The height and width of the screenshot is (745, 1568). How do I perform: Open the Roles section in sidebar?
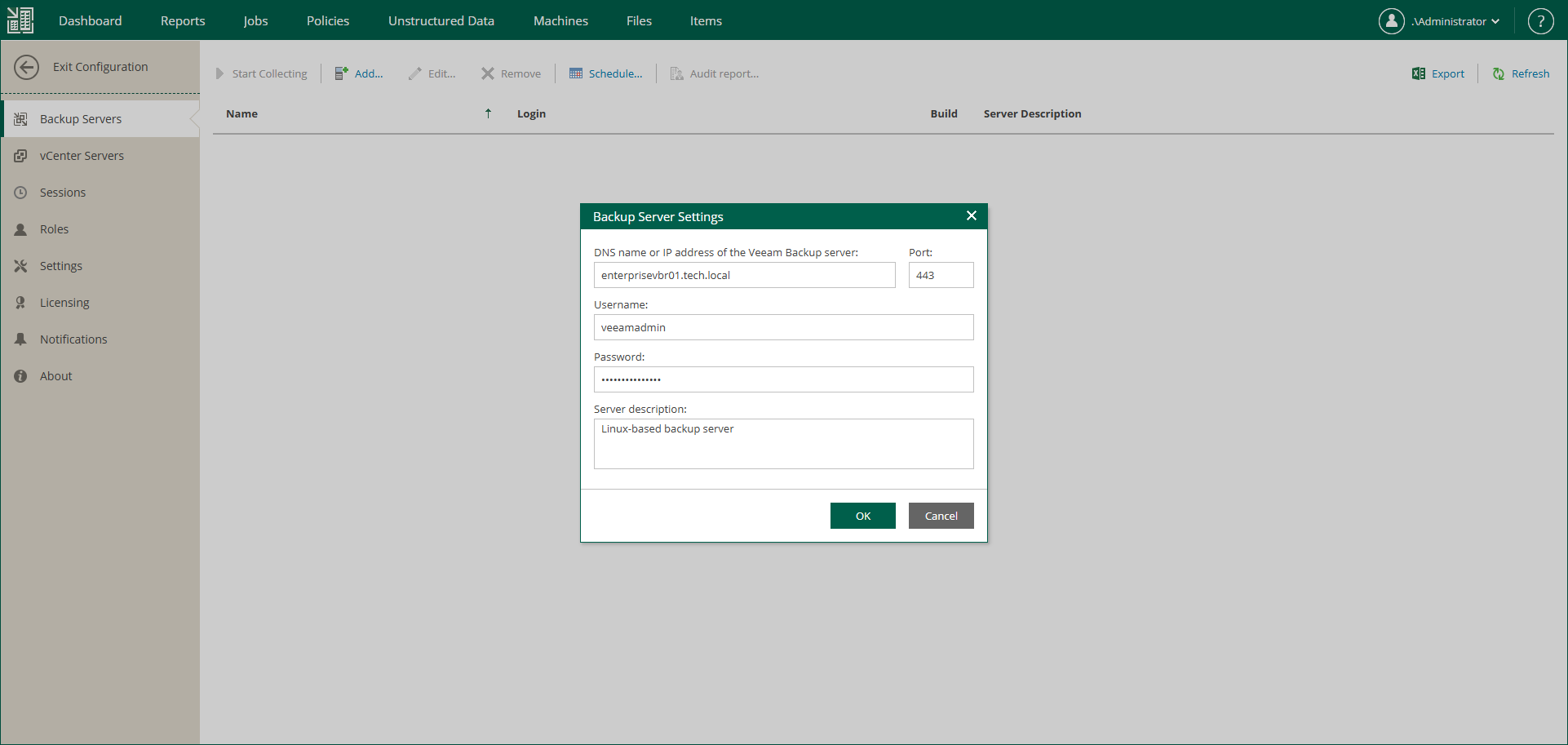(20, 228)
